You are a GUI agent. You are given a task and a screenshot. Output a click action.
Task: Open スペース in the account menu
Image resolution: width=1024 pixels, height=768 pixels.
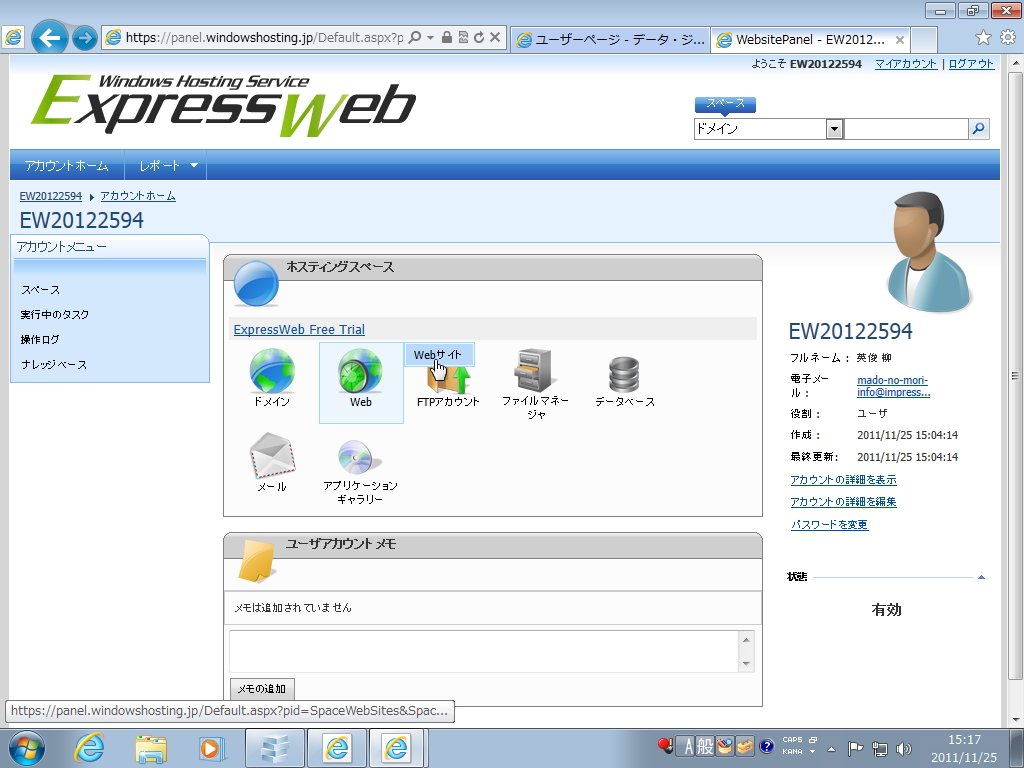(x=40, y=290)
